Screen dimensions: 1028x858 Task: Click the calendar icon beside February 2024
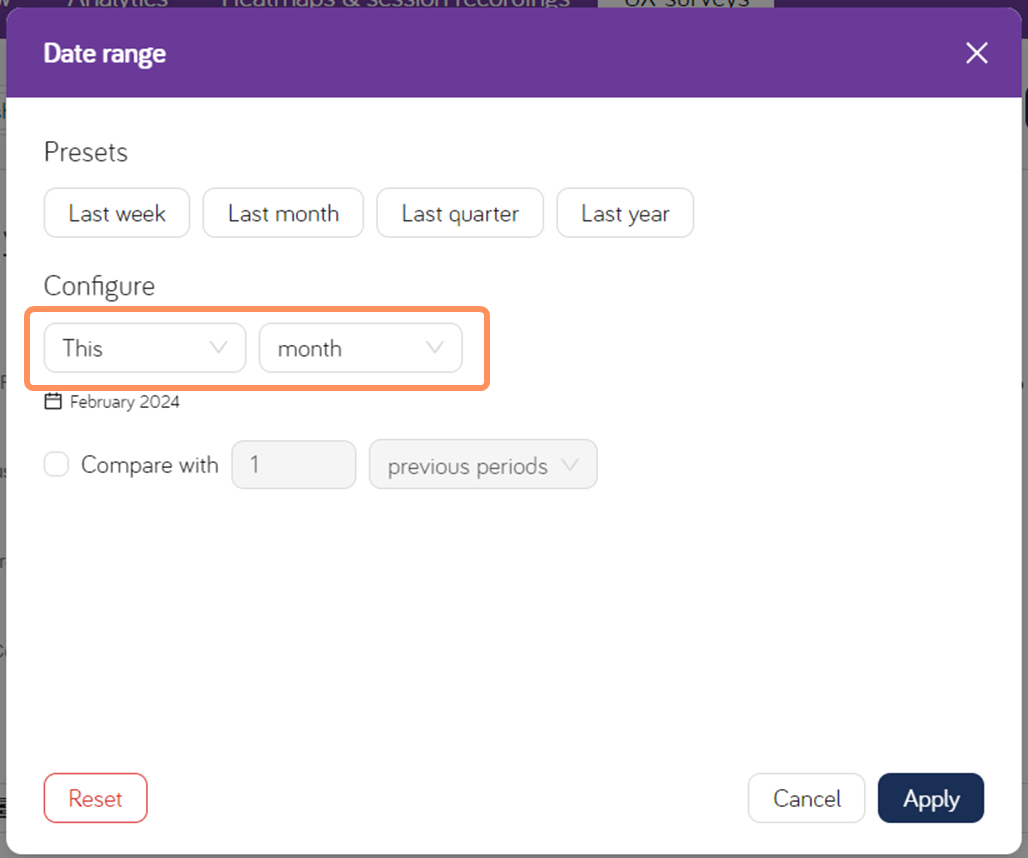click(x=53, y=401)
